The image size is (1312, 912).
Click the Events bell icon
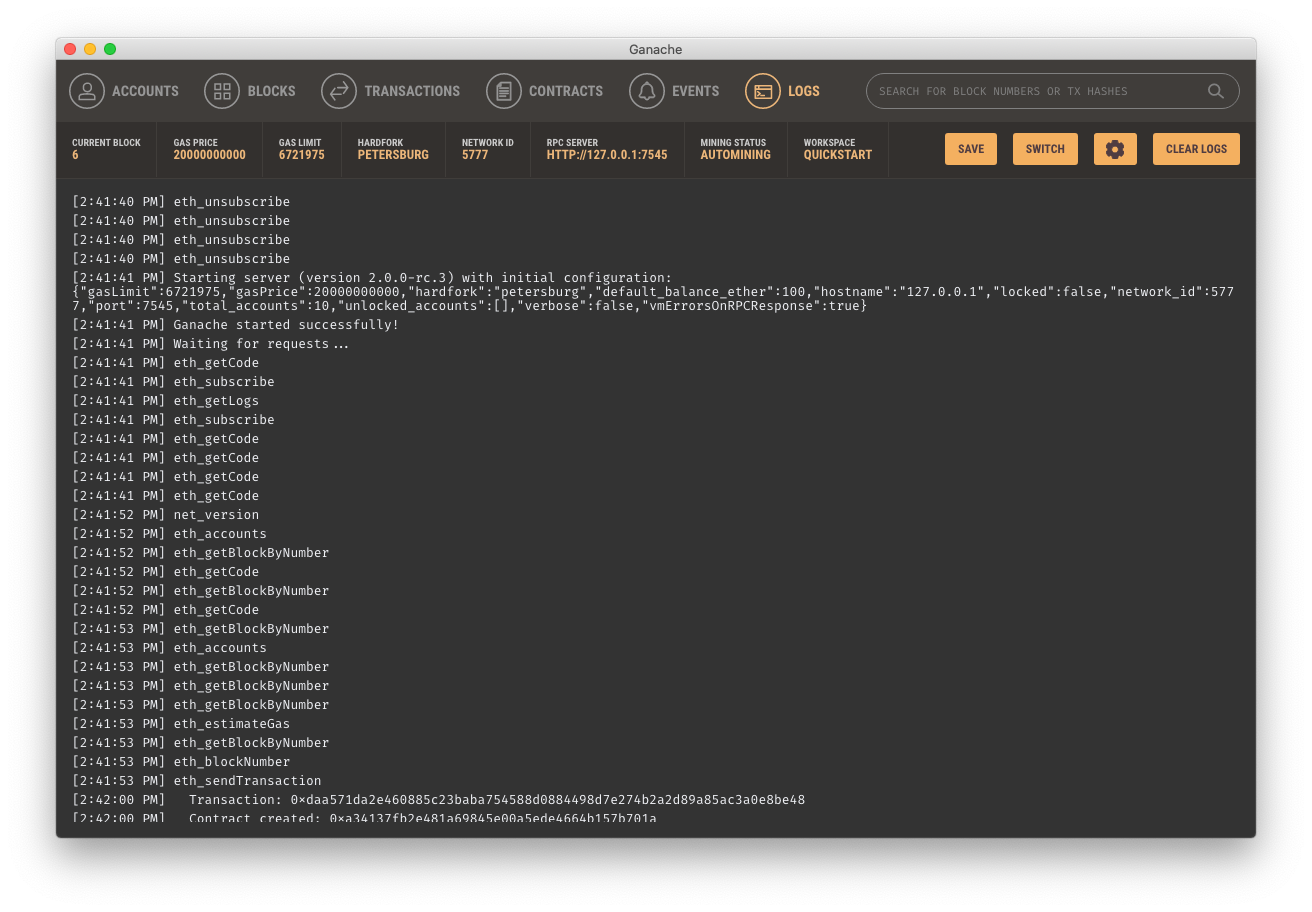(x=647, y=91)
